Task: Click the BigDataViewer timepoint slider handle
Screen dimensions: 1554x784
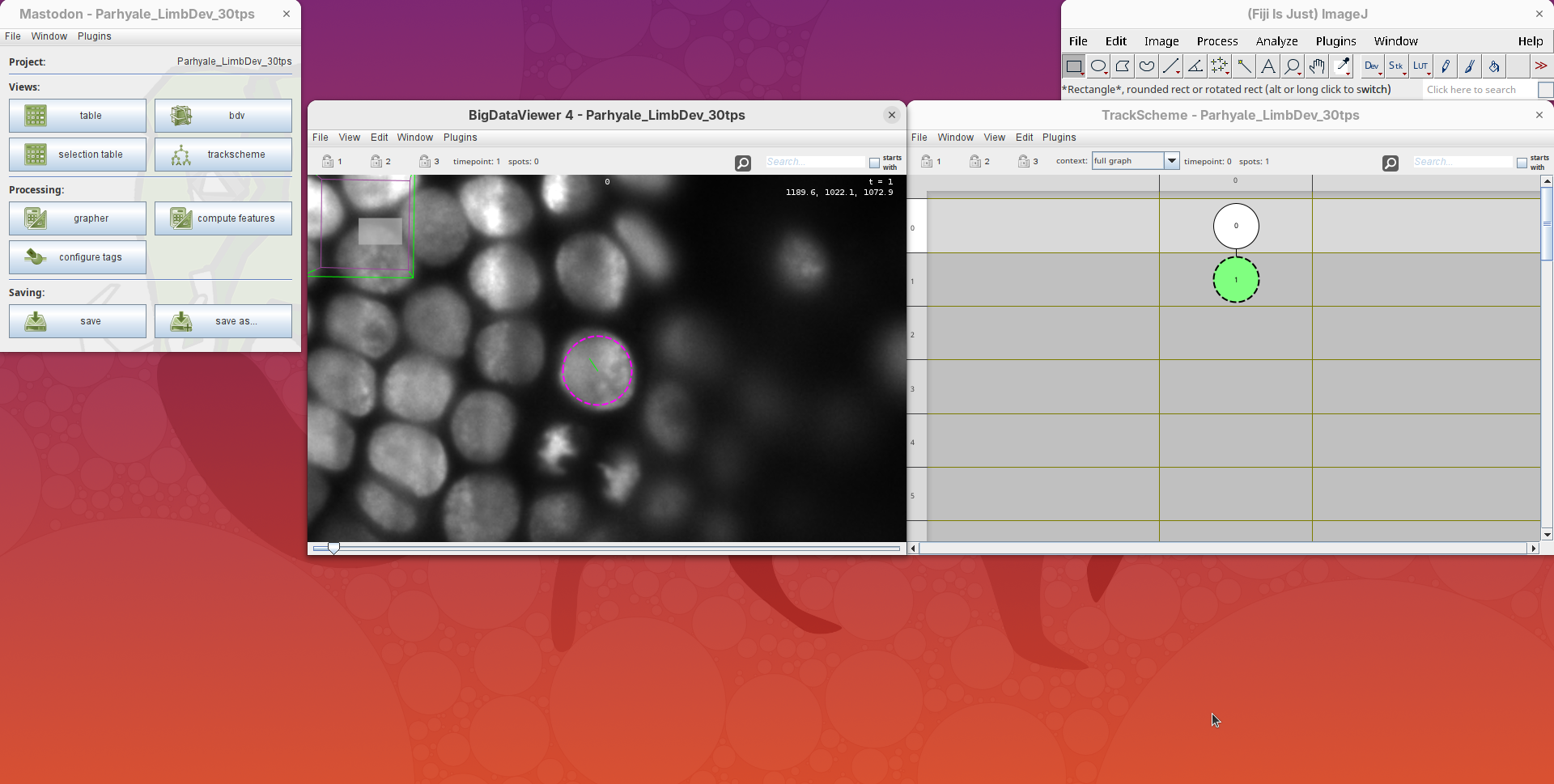Action: click(333, 549)
